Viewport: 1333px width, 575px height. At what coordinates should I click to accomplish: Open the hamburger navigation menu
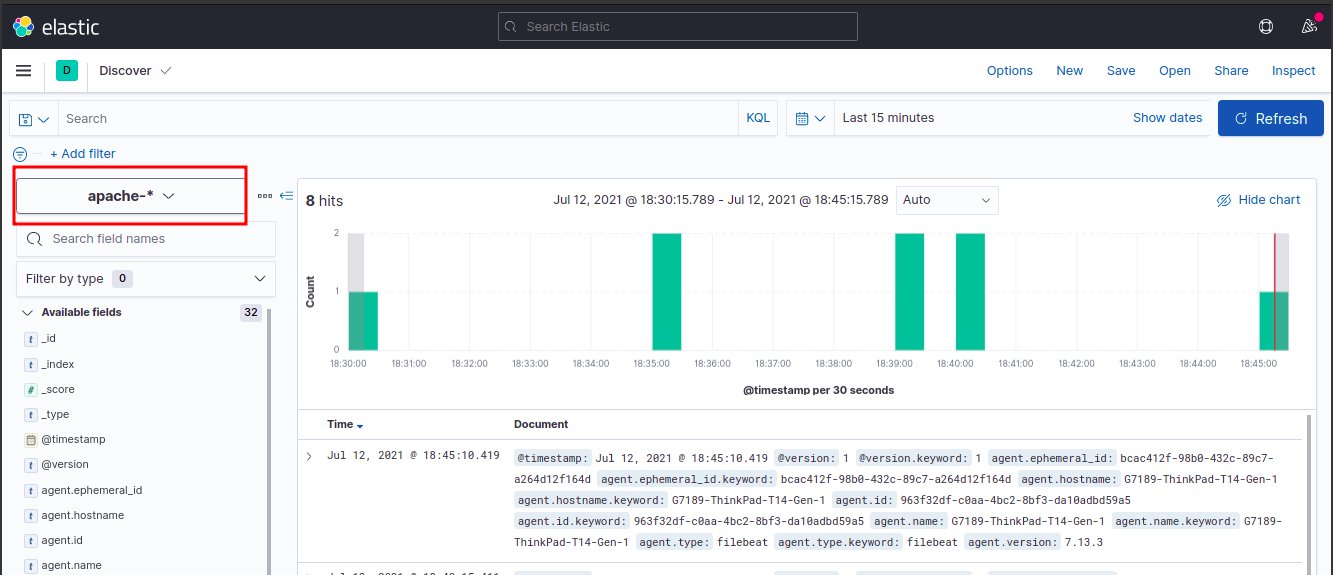pos(24,71)
